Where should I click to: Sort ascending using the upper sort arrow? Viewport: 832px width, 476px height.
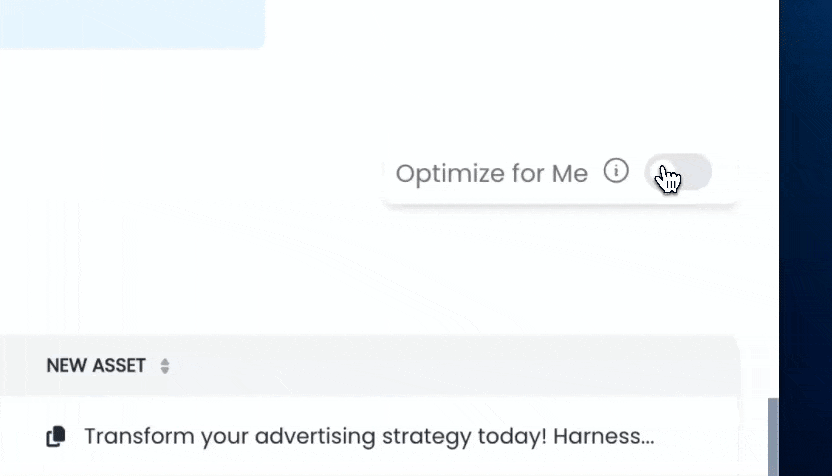[x=165, y=361]
